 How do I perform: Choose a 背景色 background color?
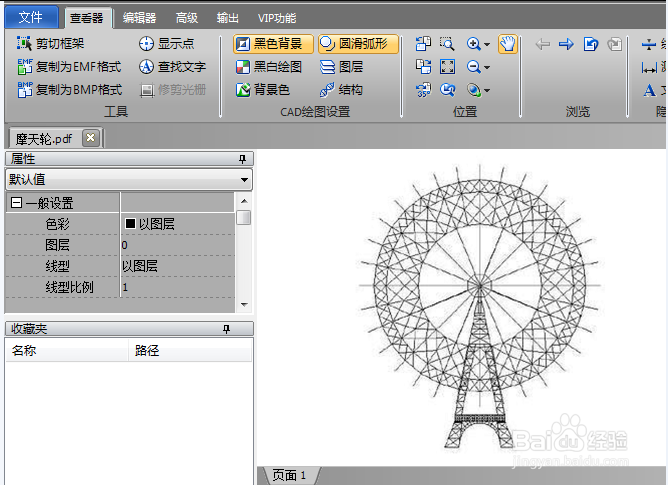click(x=263, y=89)
